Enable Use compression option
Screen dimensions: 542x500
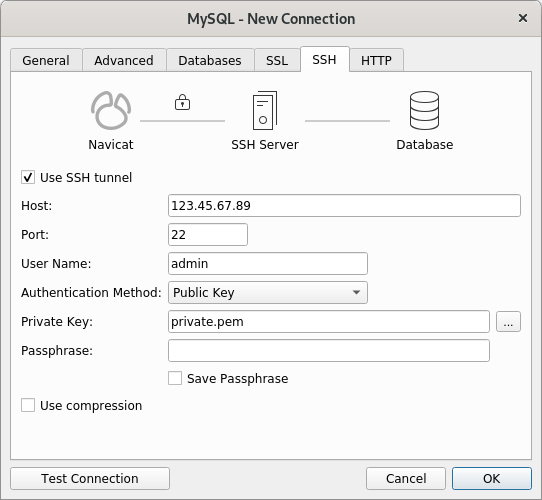pos(28,405)
